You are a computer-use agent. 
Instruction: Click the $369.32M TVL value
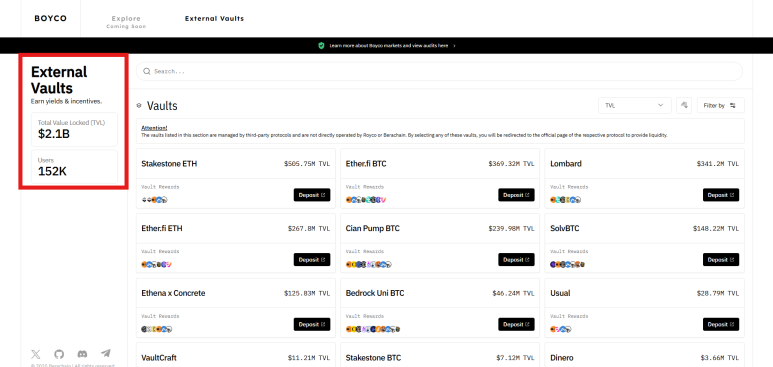[x=511, y=164]
